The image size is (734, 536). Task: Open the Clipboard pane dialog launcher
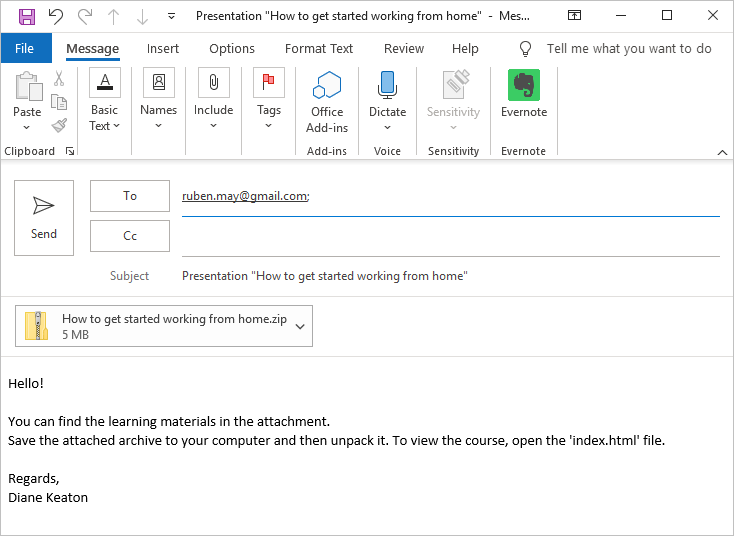point(70,151)
